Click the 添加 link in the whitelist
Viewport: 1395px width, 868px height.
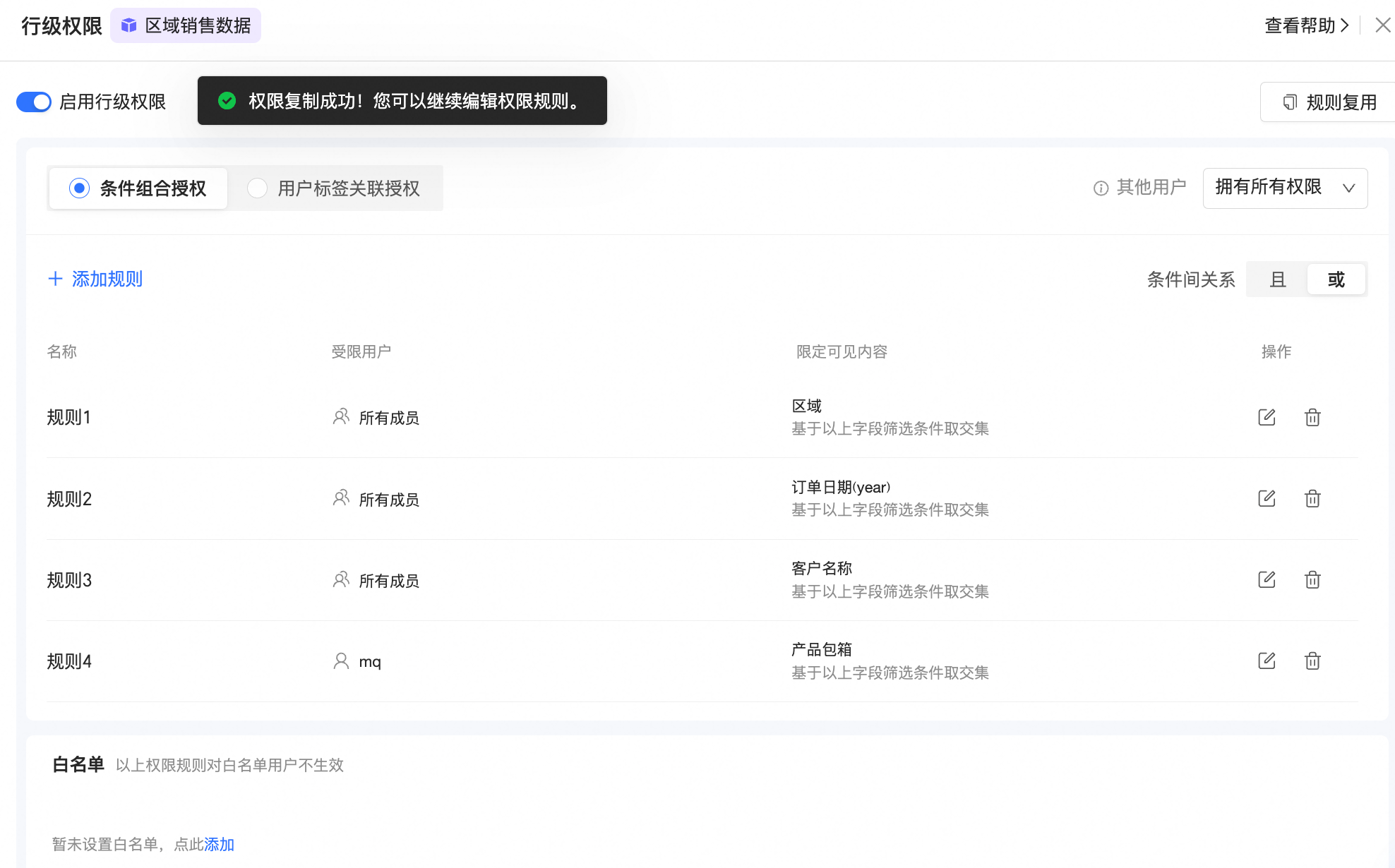point(219,844)
